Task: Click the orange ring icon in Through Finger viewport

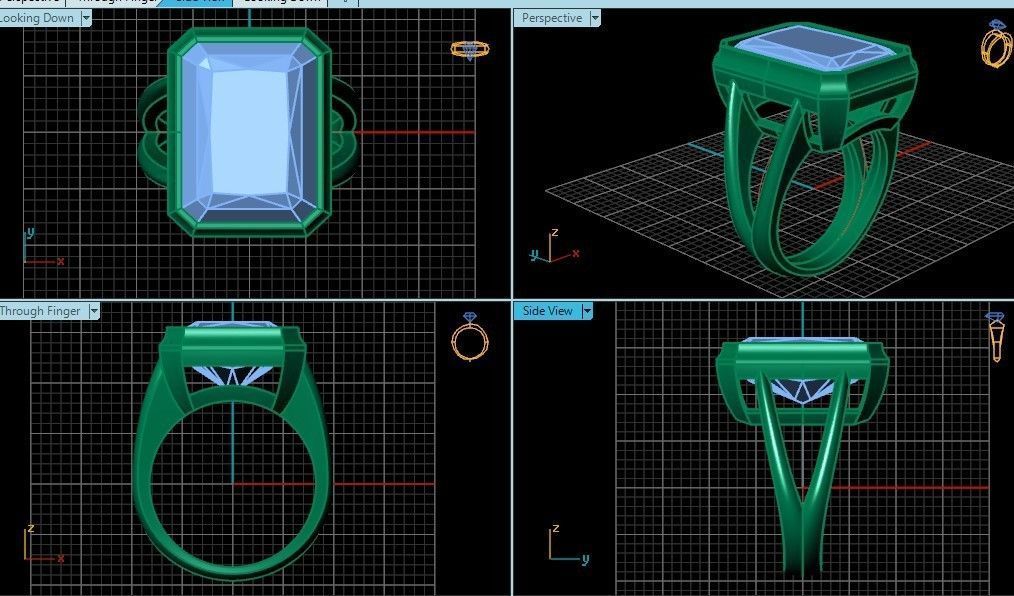Action: click(x=470, y=336)
